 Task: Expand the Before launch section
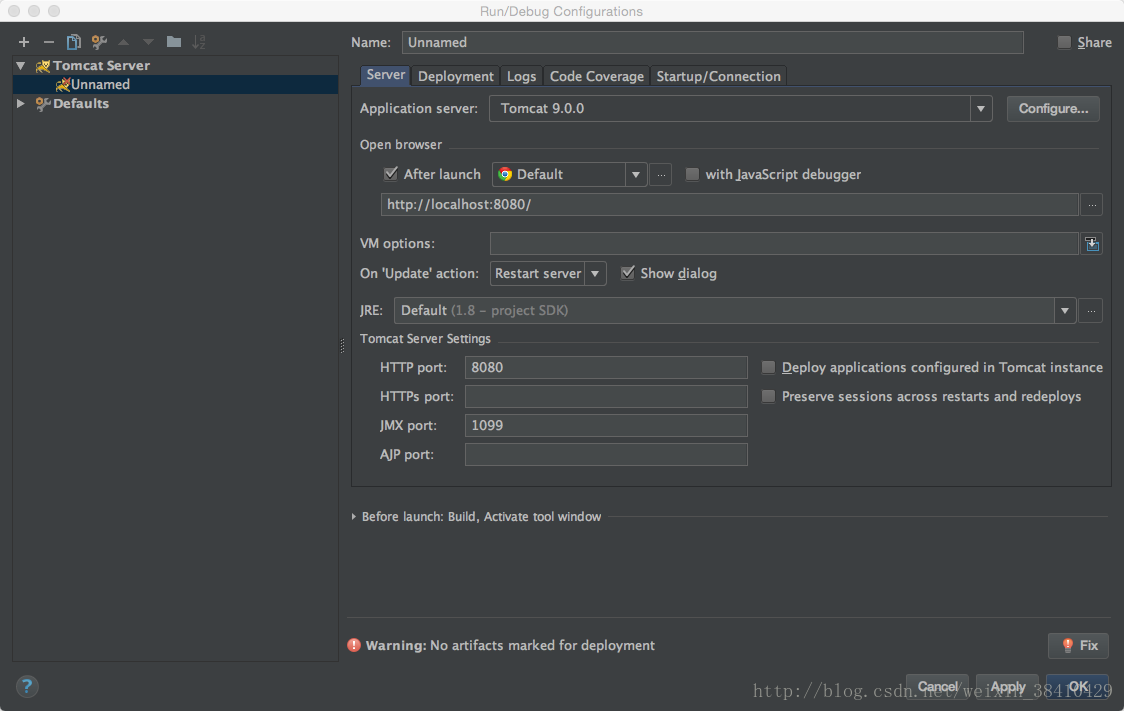point(353,517)
